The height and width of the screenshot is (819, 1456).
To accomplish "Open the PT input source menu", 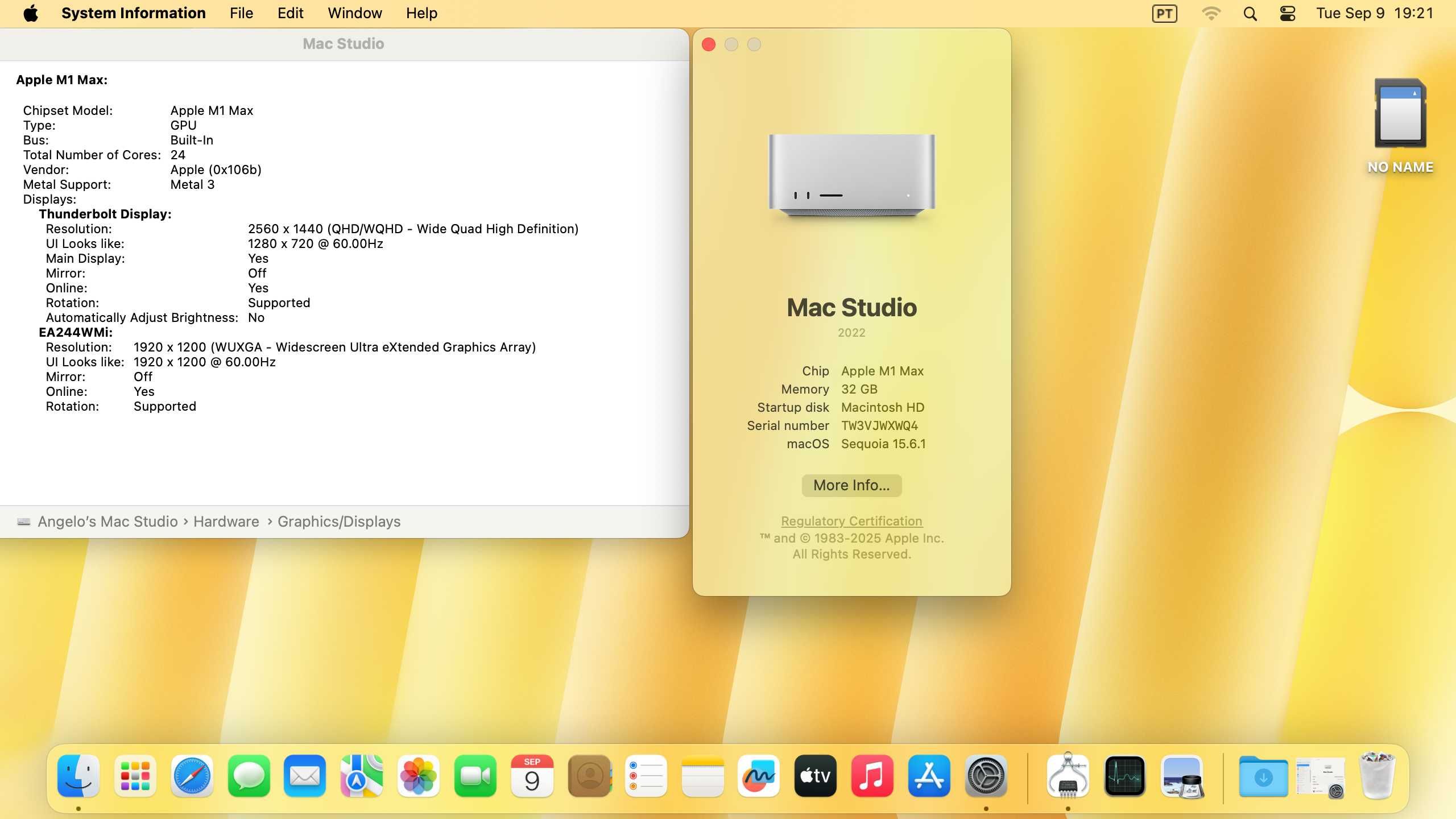I will [1164, 14].
